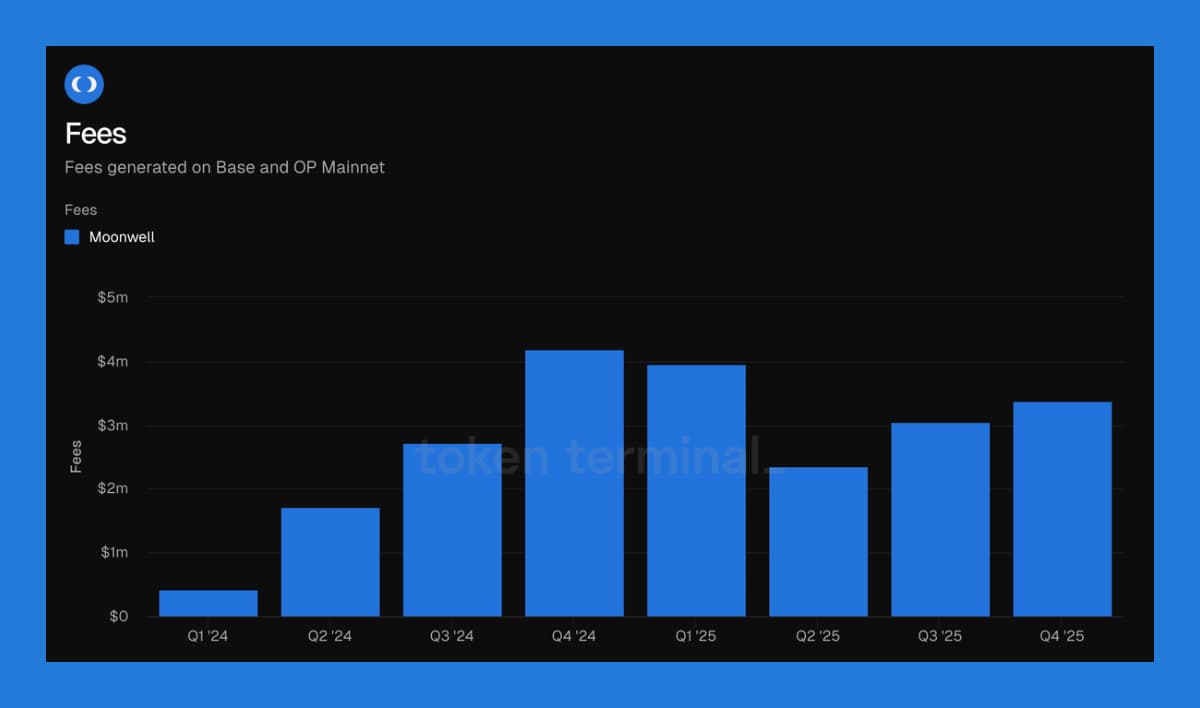
Task: Select the Q2 '25 fees bar
Action: 818,541
